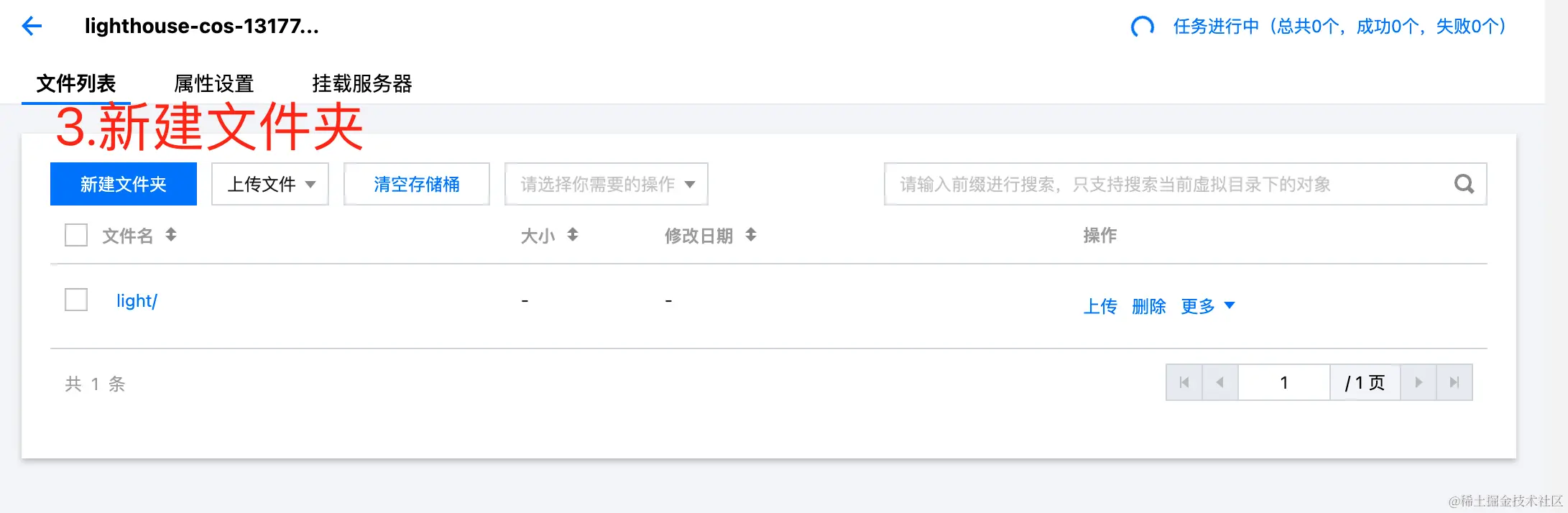Viewport: 1568px width, 513px height.
Task: Click the task progress spinner icon
Action: point(1141,26)
